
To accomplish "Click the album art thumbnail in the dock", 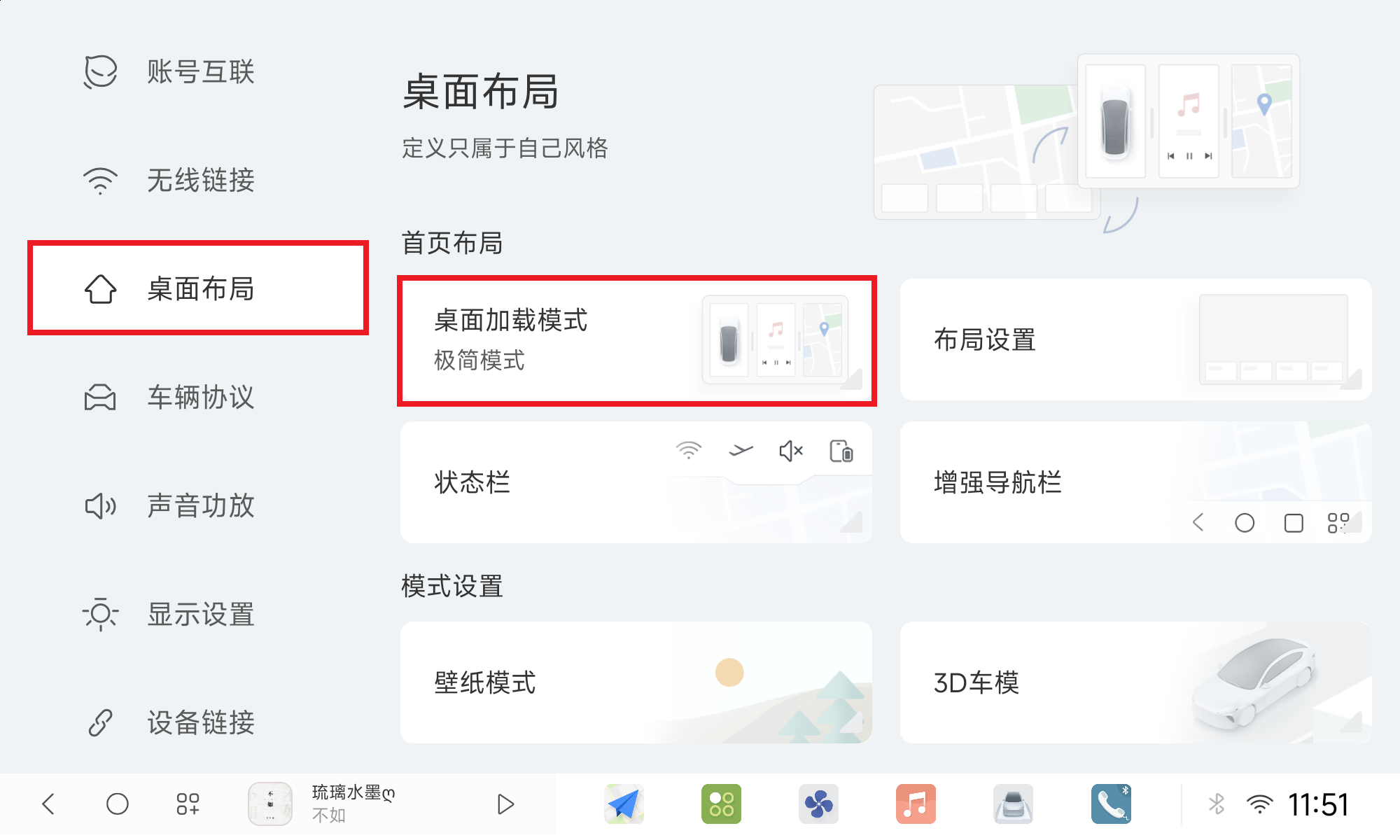I will click(269, 804).
